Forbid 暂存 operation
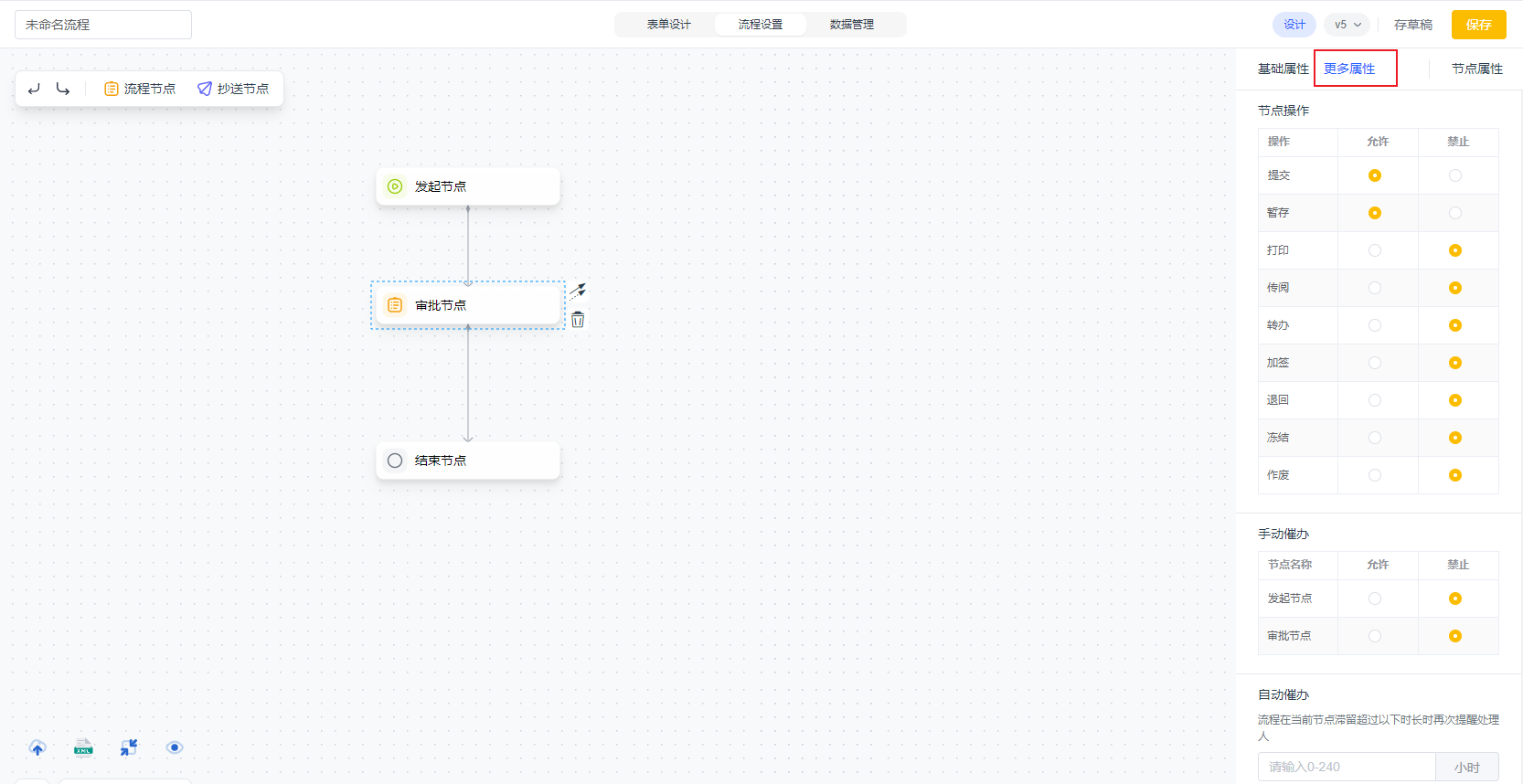1523x784 pixels. [1455, 213]
